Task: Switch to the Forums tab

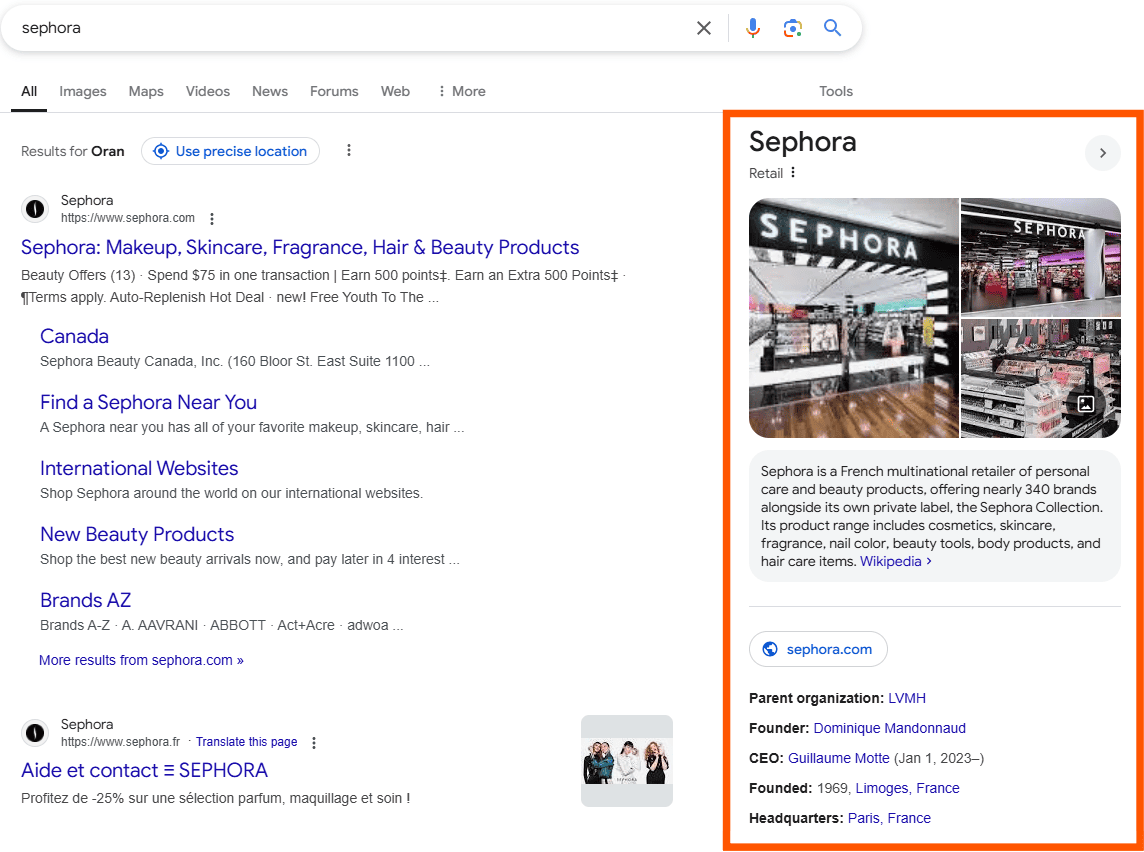Action: 334,91
